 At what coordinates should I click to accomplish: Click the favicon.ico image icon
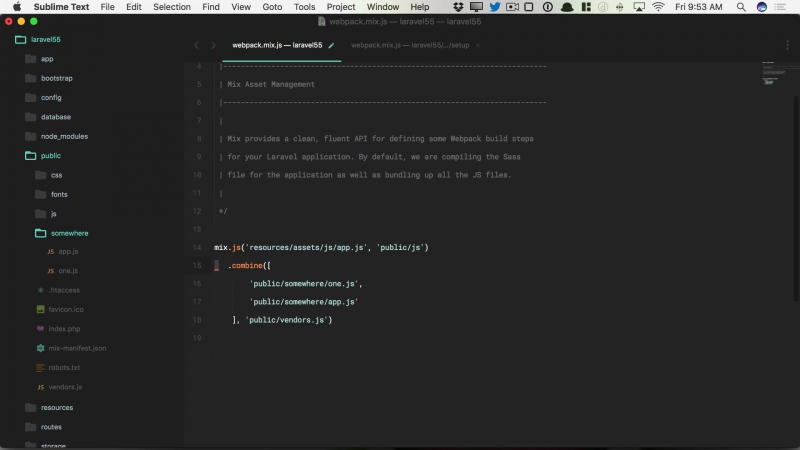click(40, 310)
